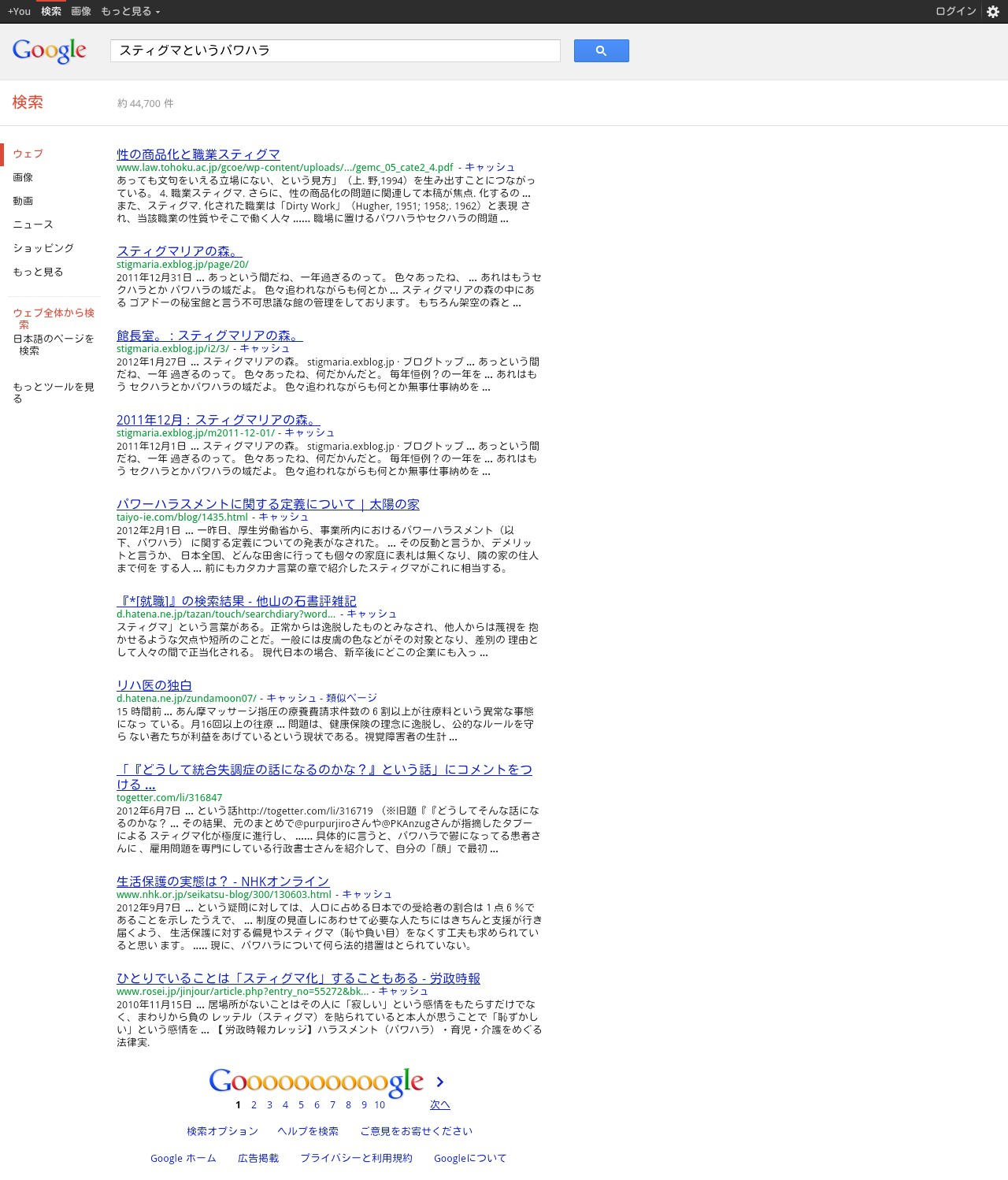Open キャッシュ link for rosei.jp result
This screenshot has width=1008, height=1180.
pos(403,991)
